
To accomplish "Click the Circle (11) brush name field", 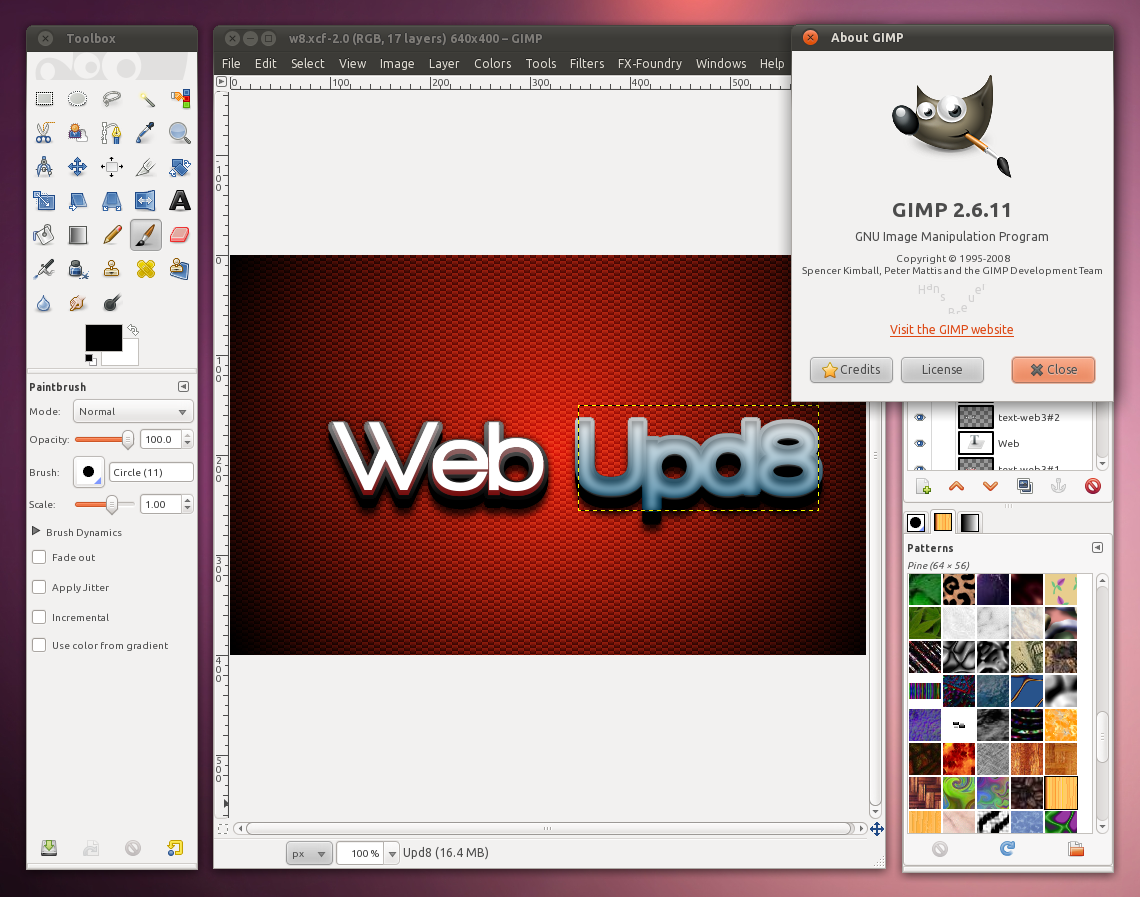I will [151, 472].
